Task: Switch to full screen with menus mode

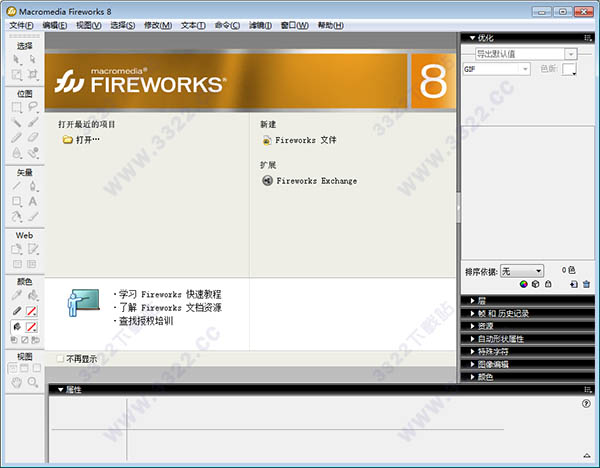Action: click(24, 368)
